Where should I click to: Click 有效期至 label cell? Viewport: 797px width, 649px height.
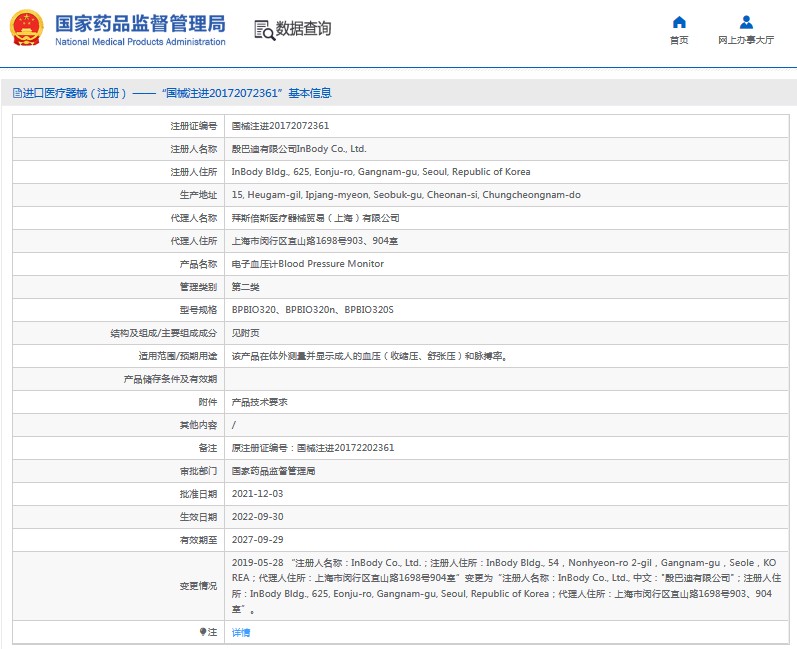pyautogui.click(x=198, y=540)
